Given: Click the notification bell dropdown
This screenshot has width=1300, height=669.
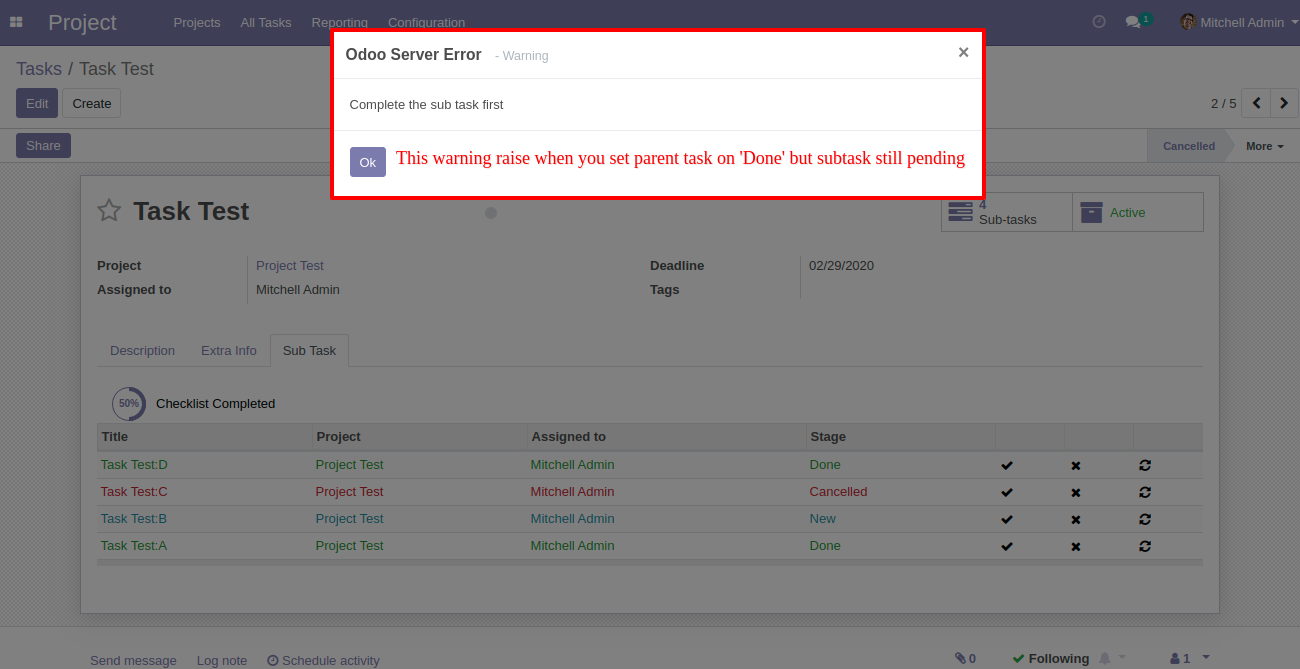Looking at the screenshot, I should 1112,658.
